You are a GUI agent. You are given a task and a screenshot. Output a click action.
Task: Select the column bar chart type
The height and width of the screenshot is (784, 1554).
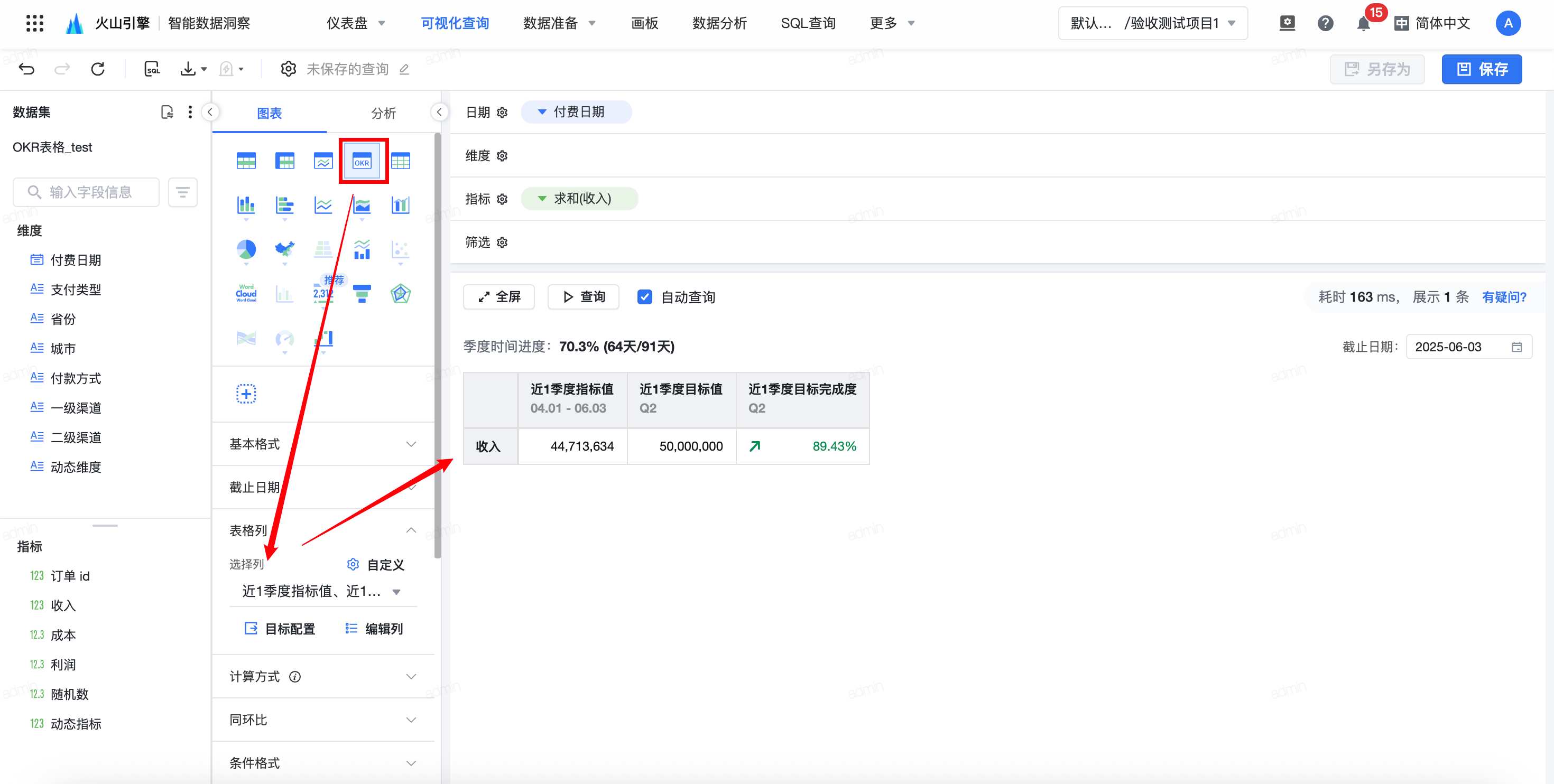[246, 206]
